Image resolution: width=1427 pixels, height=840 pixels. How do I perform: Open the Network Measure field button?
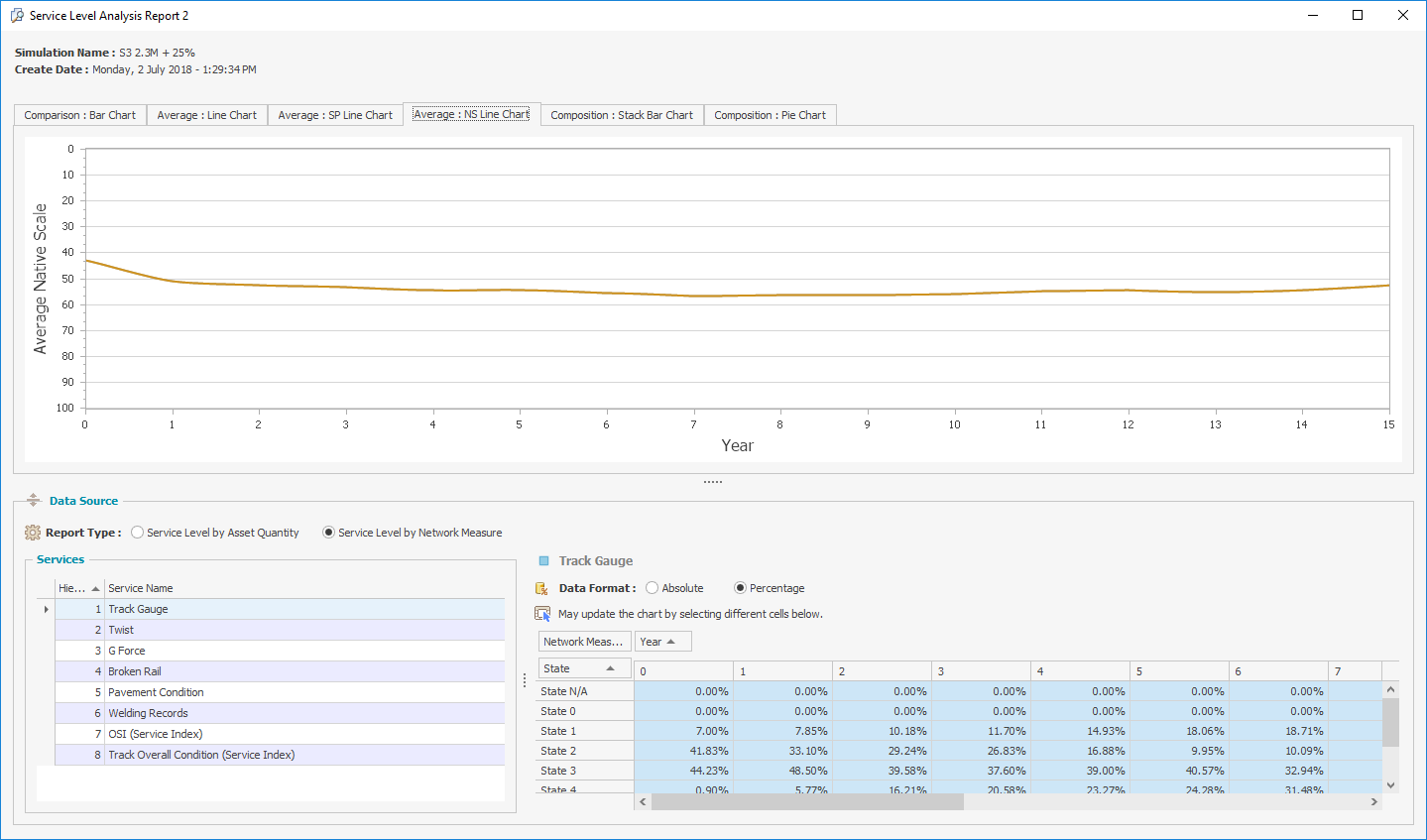pyautogui.click(x=584, y=642)
